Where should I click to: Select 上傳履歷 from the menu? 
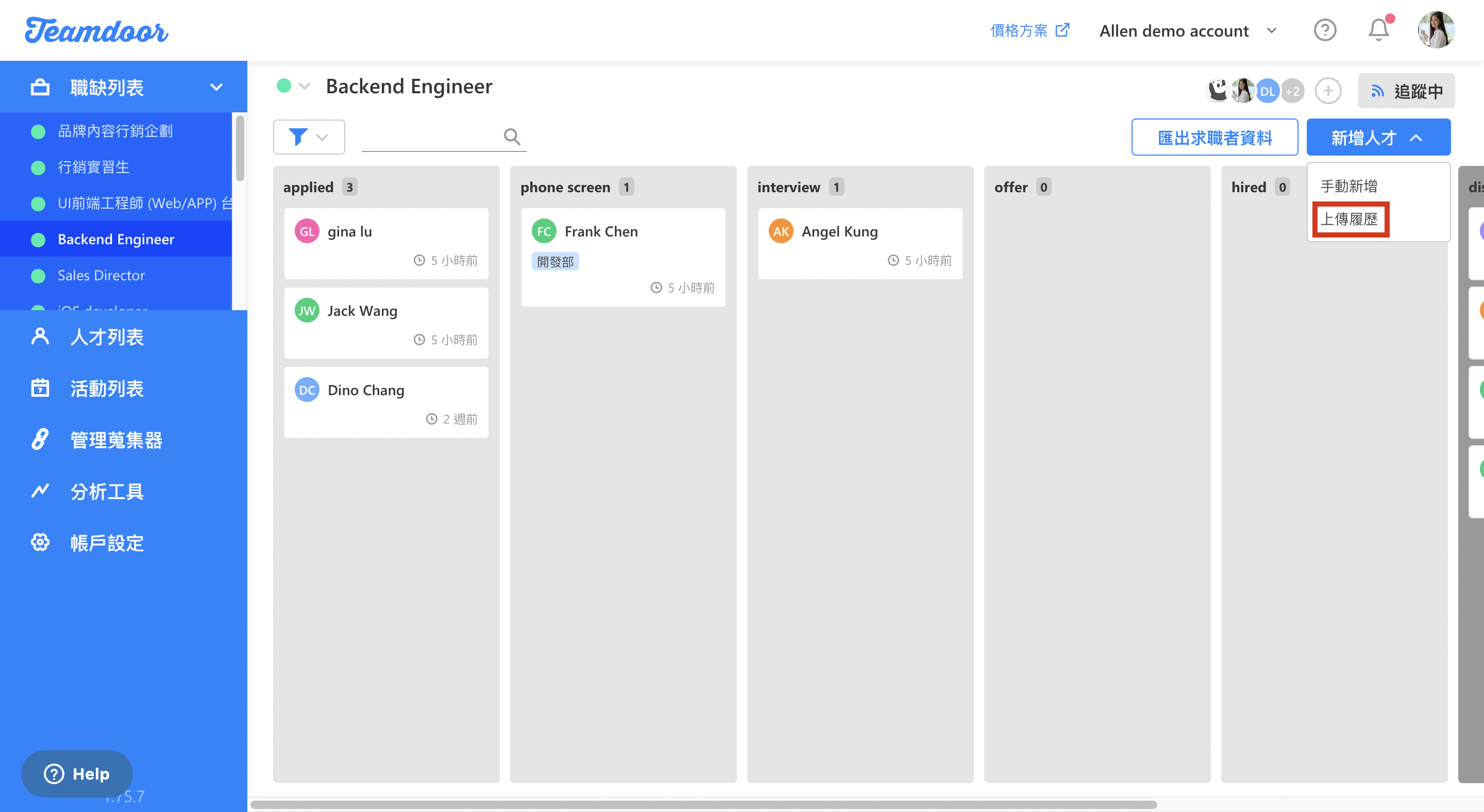point(1348,219)
